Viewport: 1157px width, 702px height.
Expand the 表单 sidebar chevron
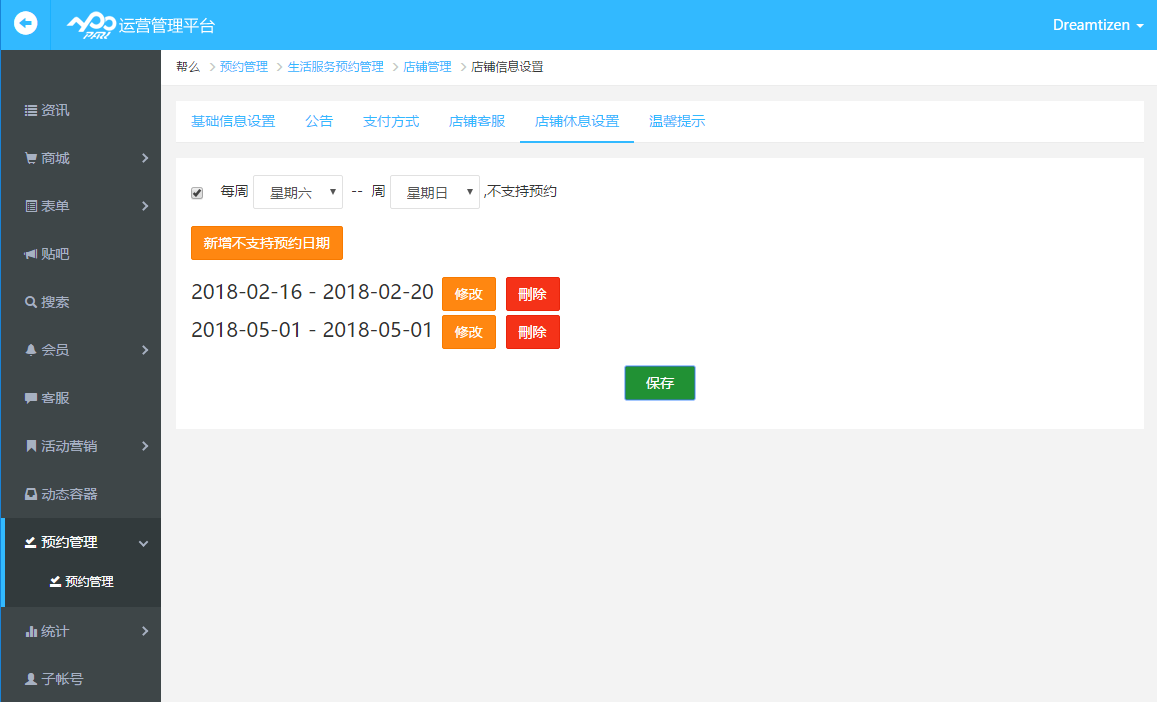tap(145, 206)
